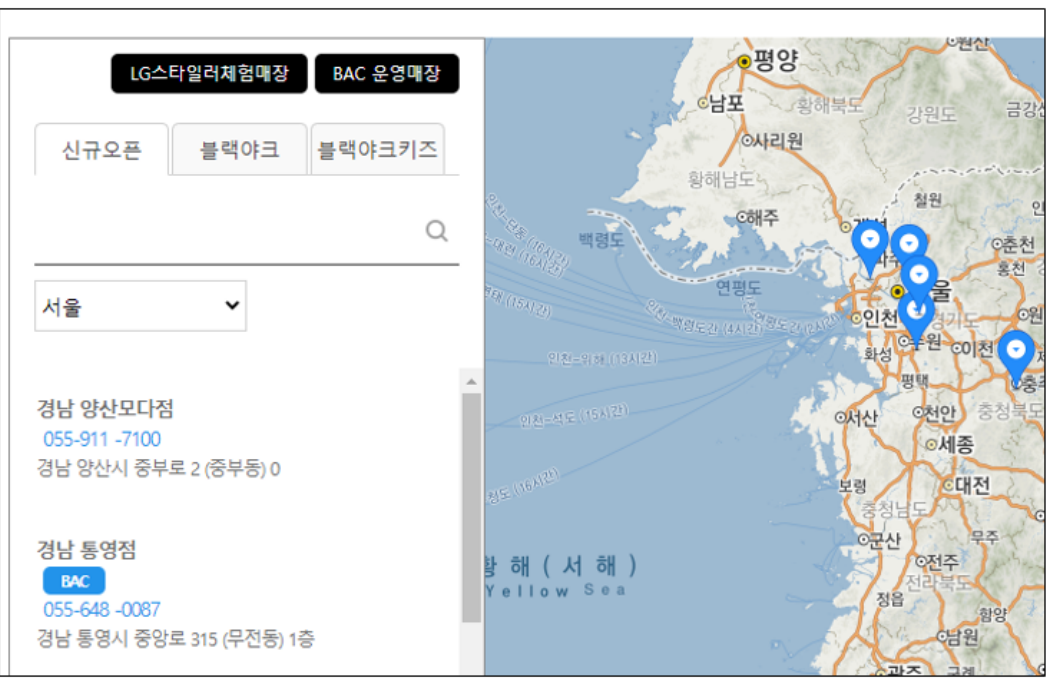Switch to the 블랙야크 tab

(x=240, y=150)
